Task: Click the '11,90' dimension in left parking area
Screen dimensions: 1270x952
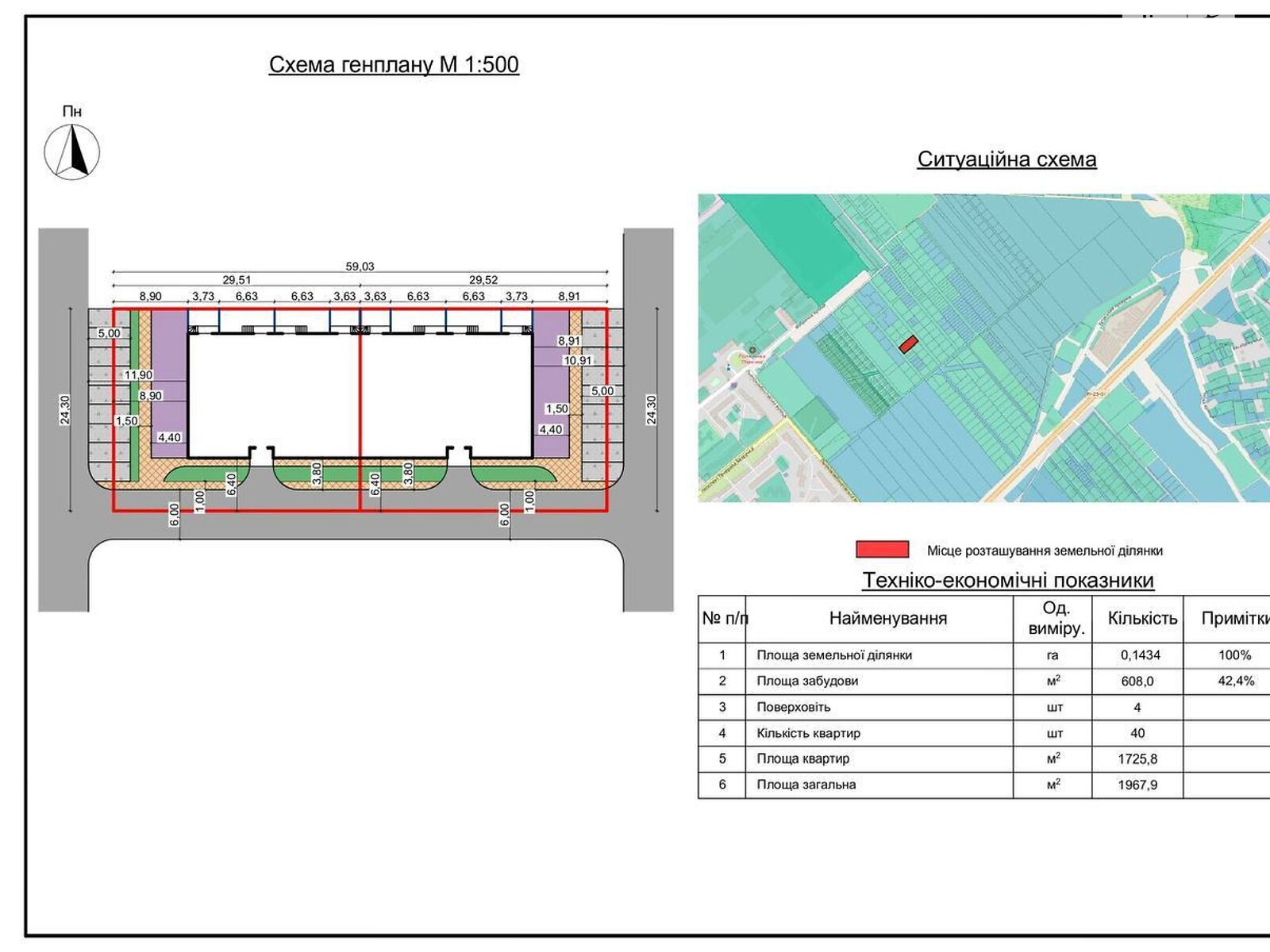Action: click(x=138, y=375)
